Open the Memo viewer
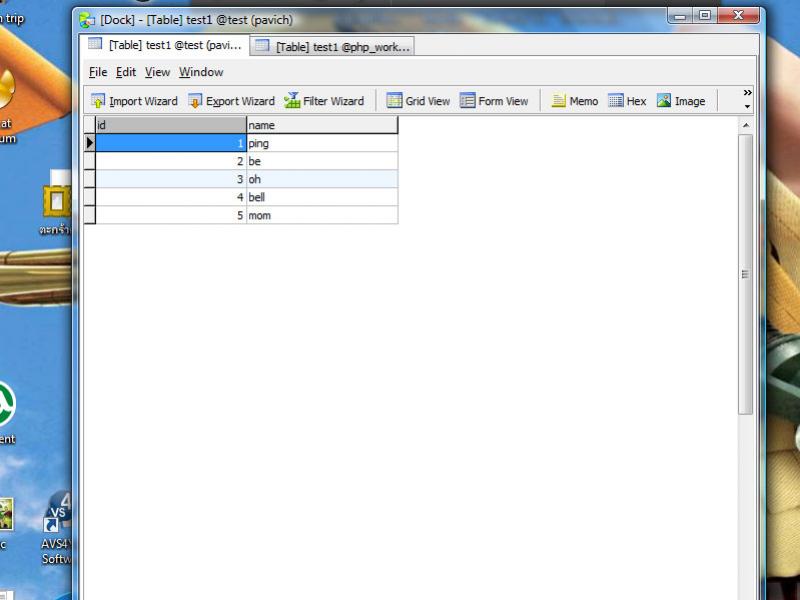 [574, 101]
